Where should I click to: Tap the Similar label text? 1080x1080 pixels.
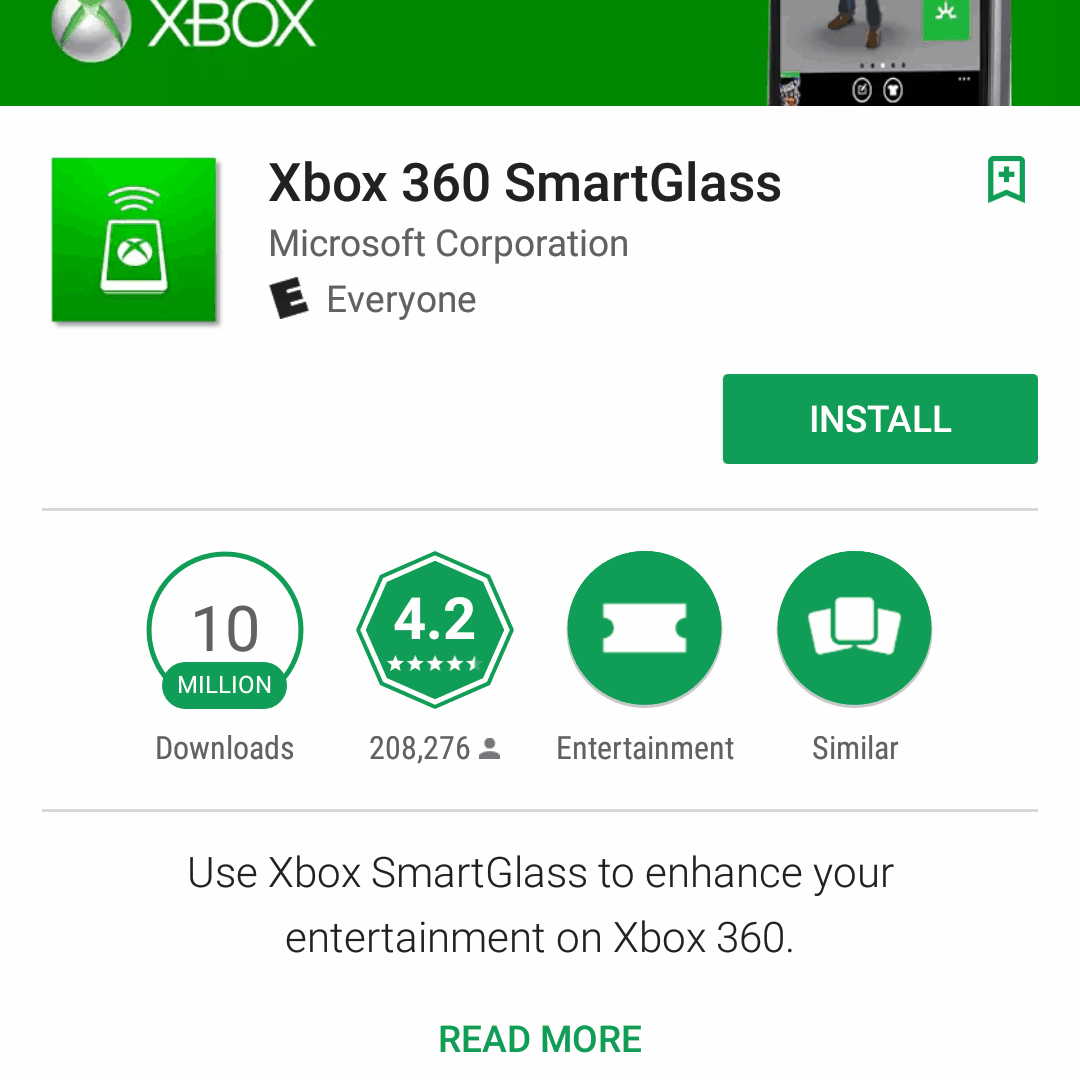pyautogui.click(x=855, y=748)
